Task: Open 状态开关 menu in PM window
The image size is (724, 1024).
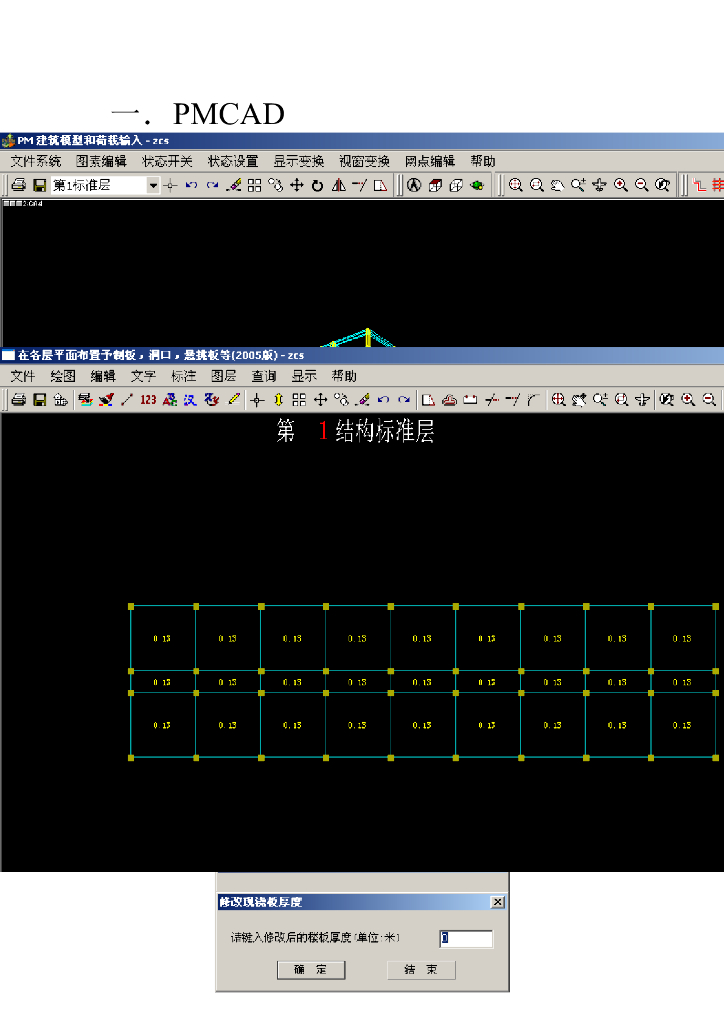Action: pos(167,161)
